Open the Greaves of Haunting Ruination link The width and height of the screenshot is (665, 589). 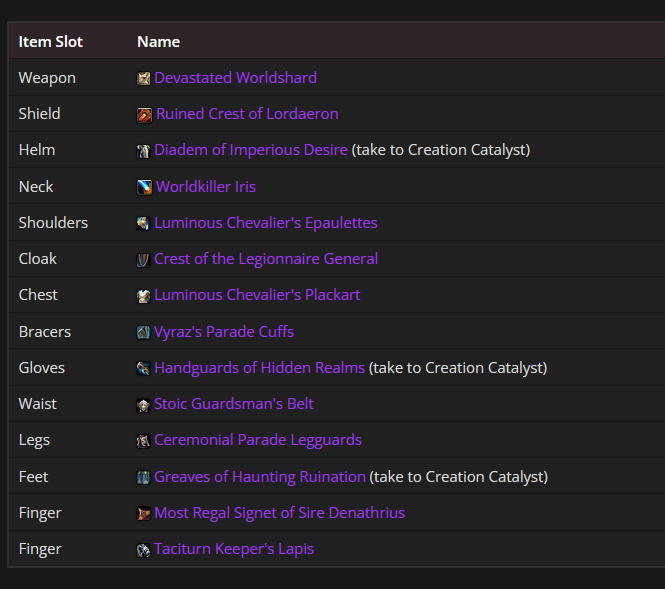[260, 477]
